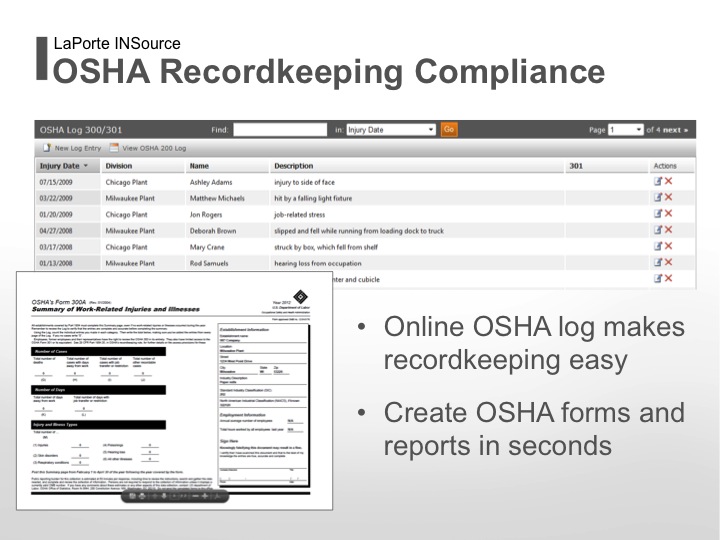
Task: Edit the Matthew Michaels log entry
Action: click(658, 197)
